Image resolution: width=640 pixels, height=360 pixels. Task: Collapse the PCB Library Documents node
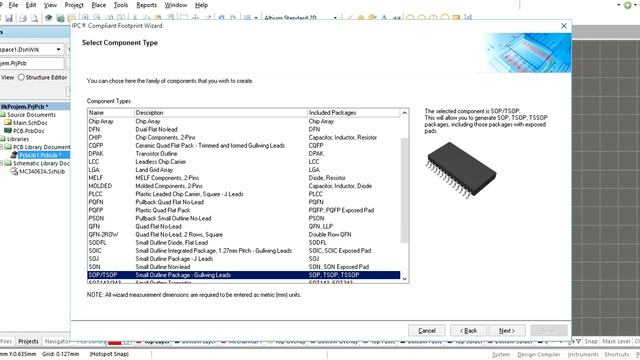2,147
